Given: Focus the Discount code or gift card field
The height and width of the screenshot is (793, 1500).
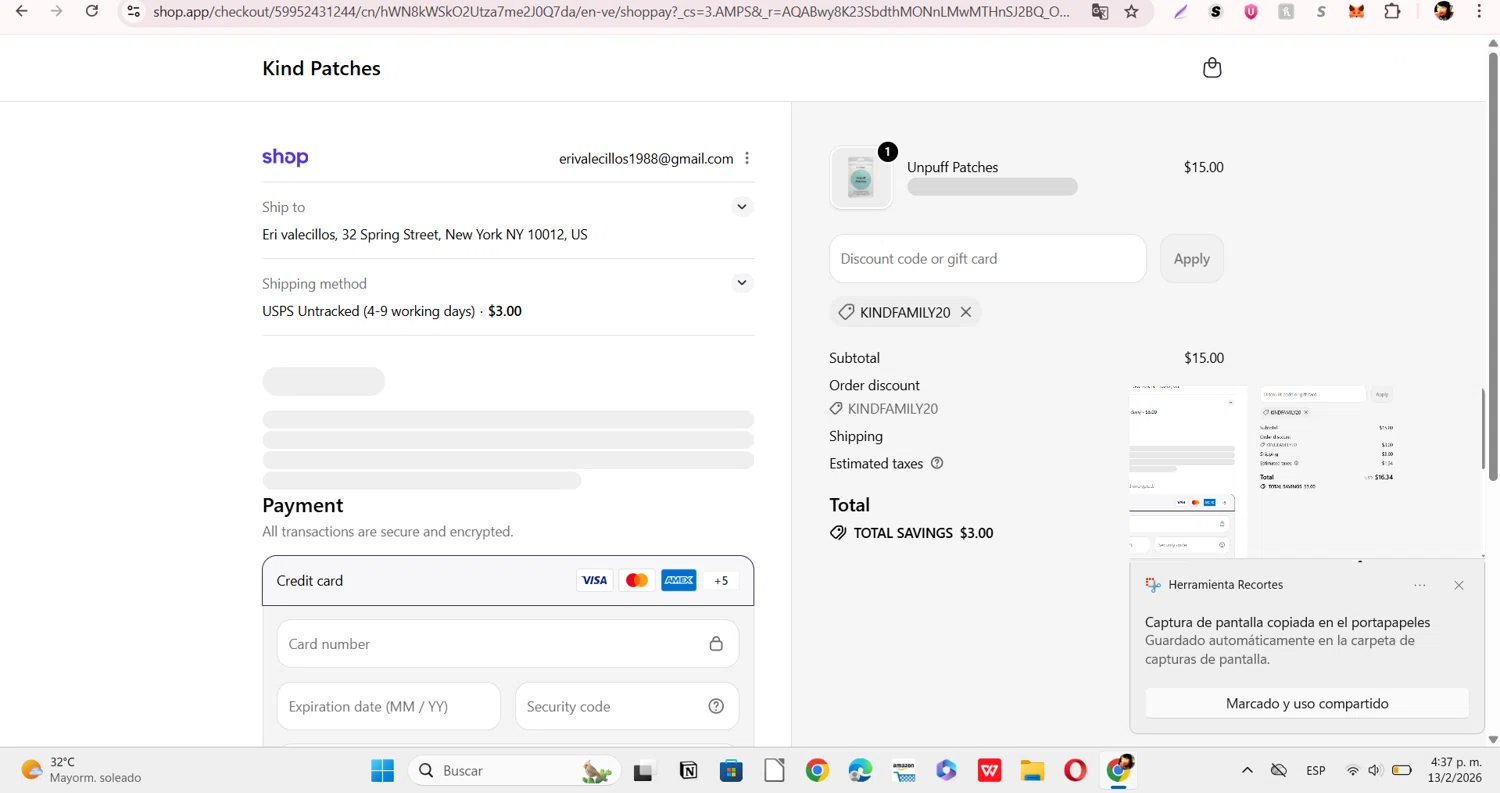Looking at the screenshot, I should 987,259.
